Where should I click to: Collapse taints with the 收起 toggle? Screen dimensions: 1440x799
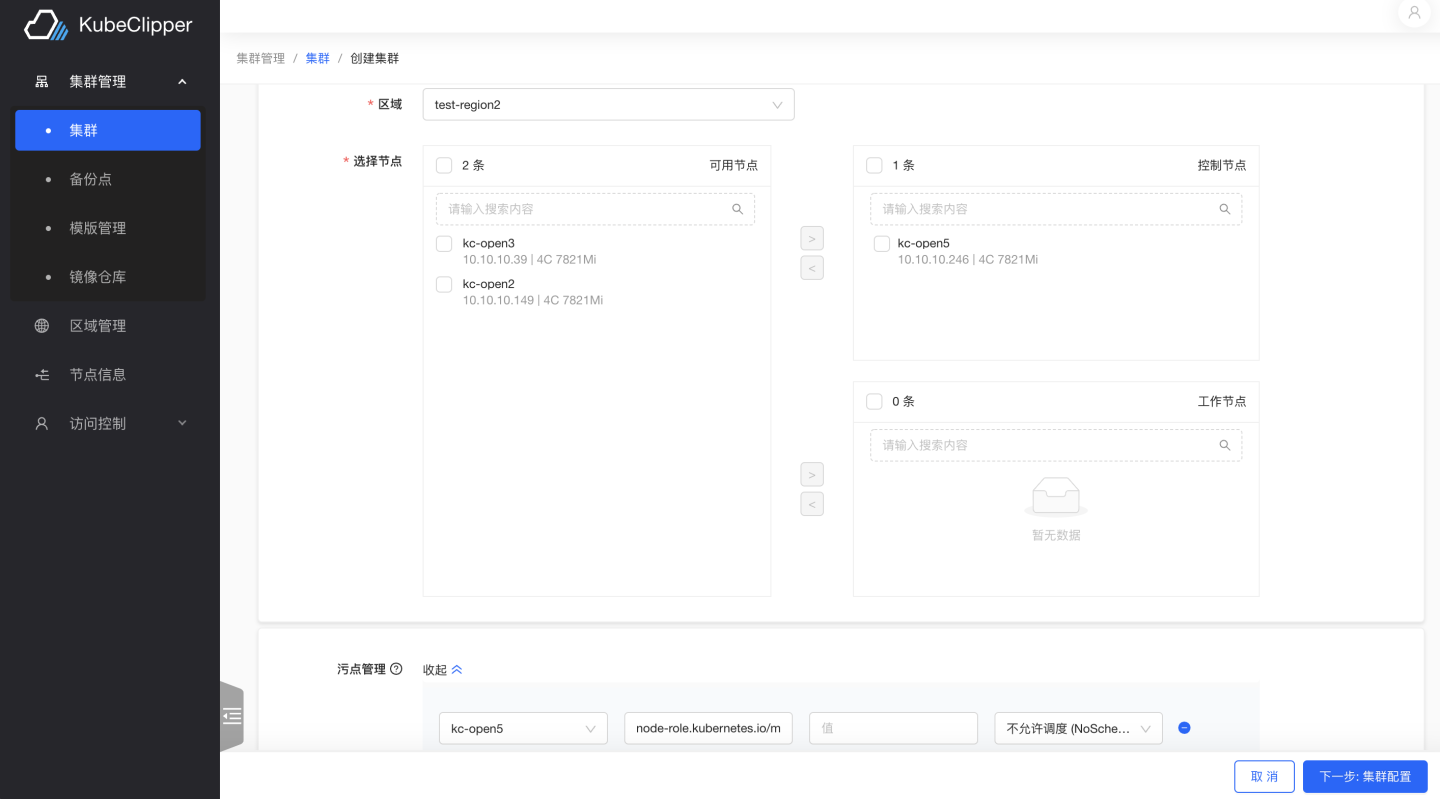[443, 669]
